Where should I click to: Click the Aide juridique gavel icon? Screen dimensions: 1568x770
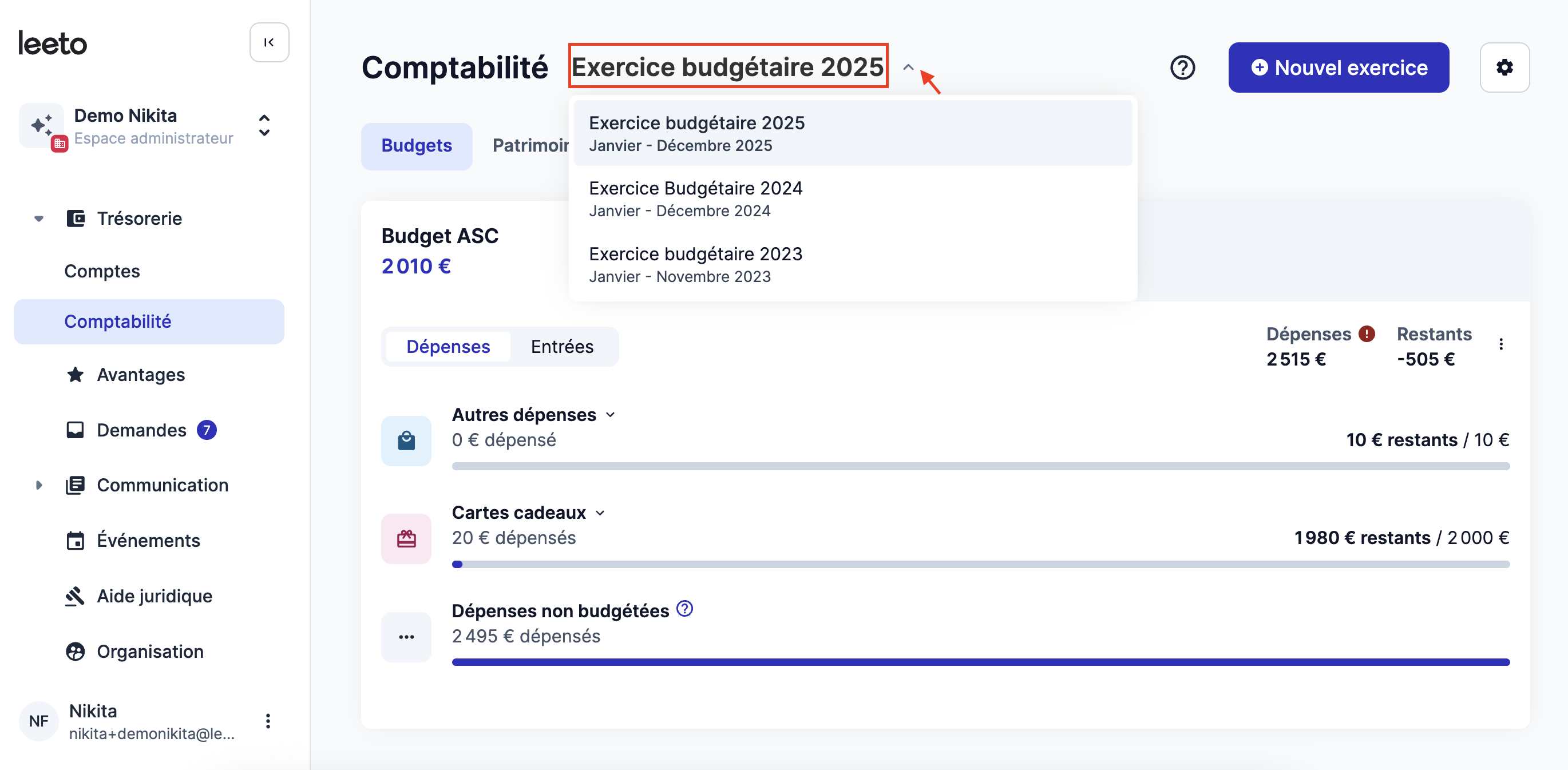(76, 596)
